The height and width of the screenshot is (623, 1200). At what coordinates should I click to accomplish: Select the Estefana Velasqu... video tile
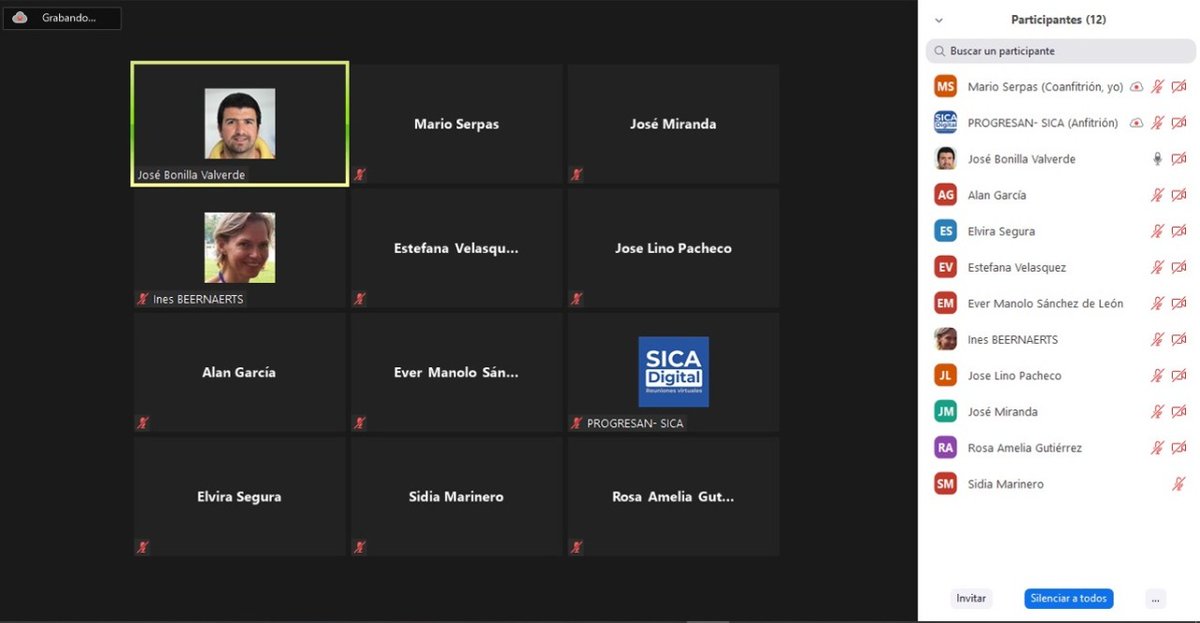[x=456, y=248]
